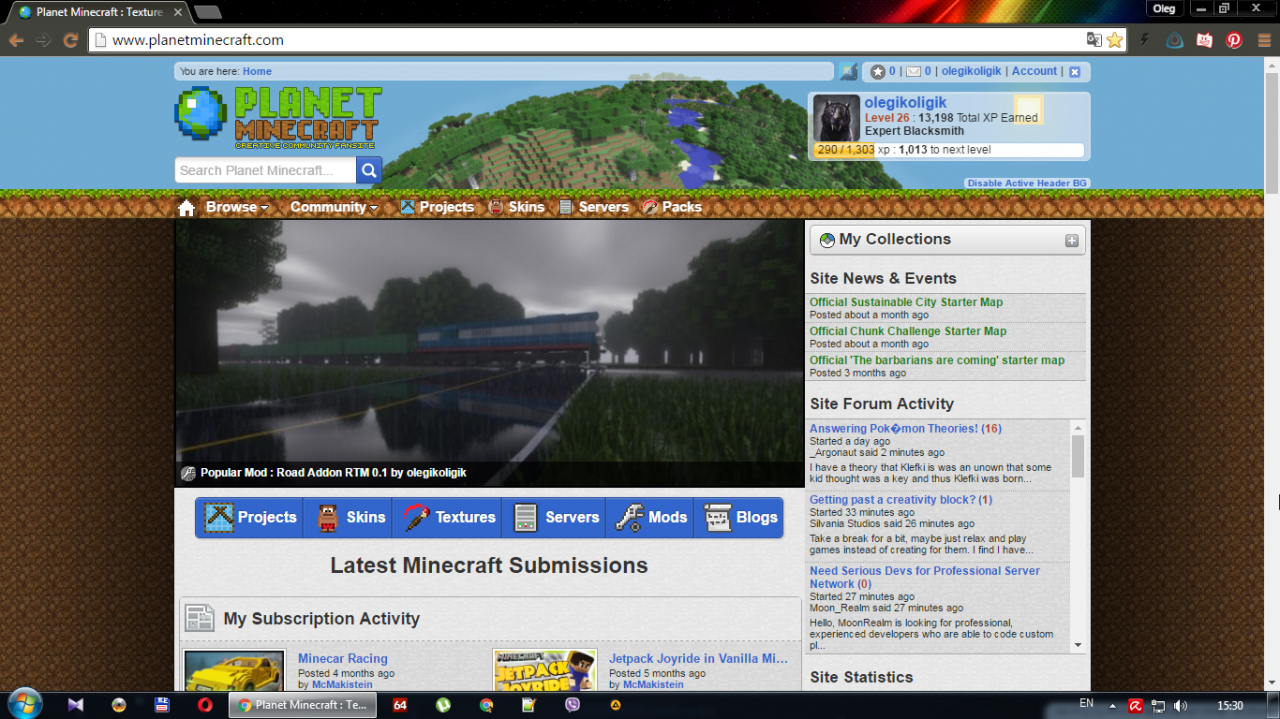The image size is (1280, 719).
Task: Reload the page with the refresh icon
Action: (x=70, y=40)
